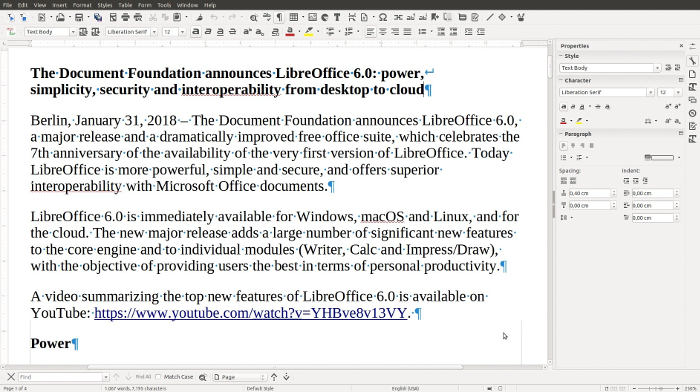Center align the paragraph
Image resolution: width=700 pixels, height=392 pixels.
coord(383,32)
